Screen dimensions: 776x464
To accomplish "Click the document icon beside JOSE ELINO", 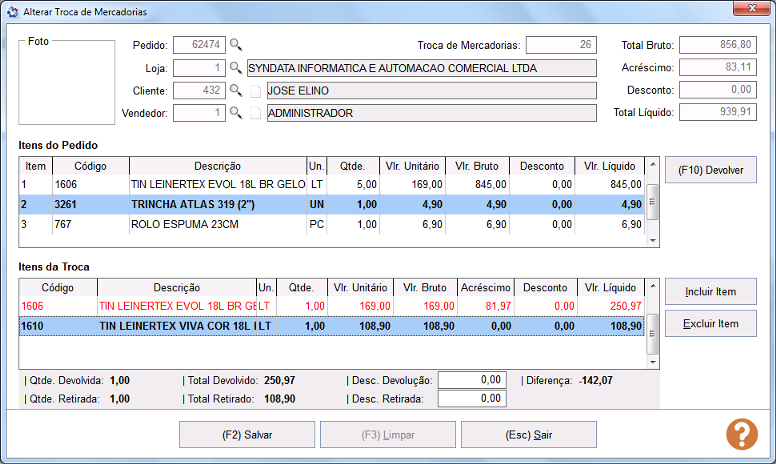I will pyautogui.click(x=255, y=91).
